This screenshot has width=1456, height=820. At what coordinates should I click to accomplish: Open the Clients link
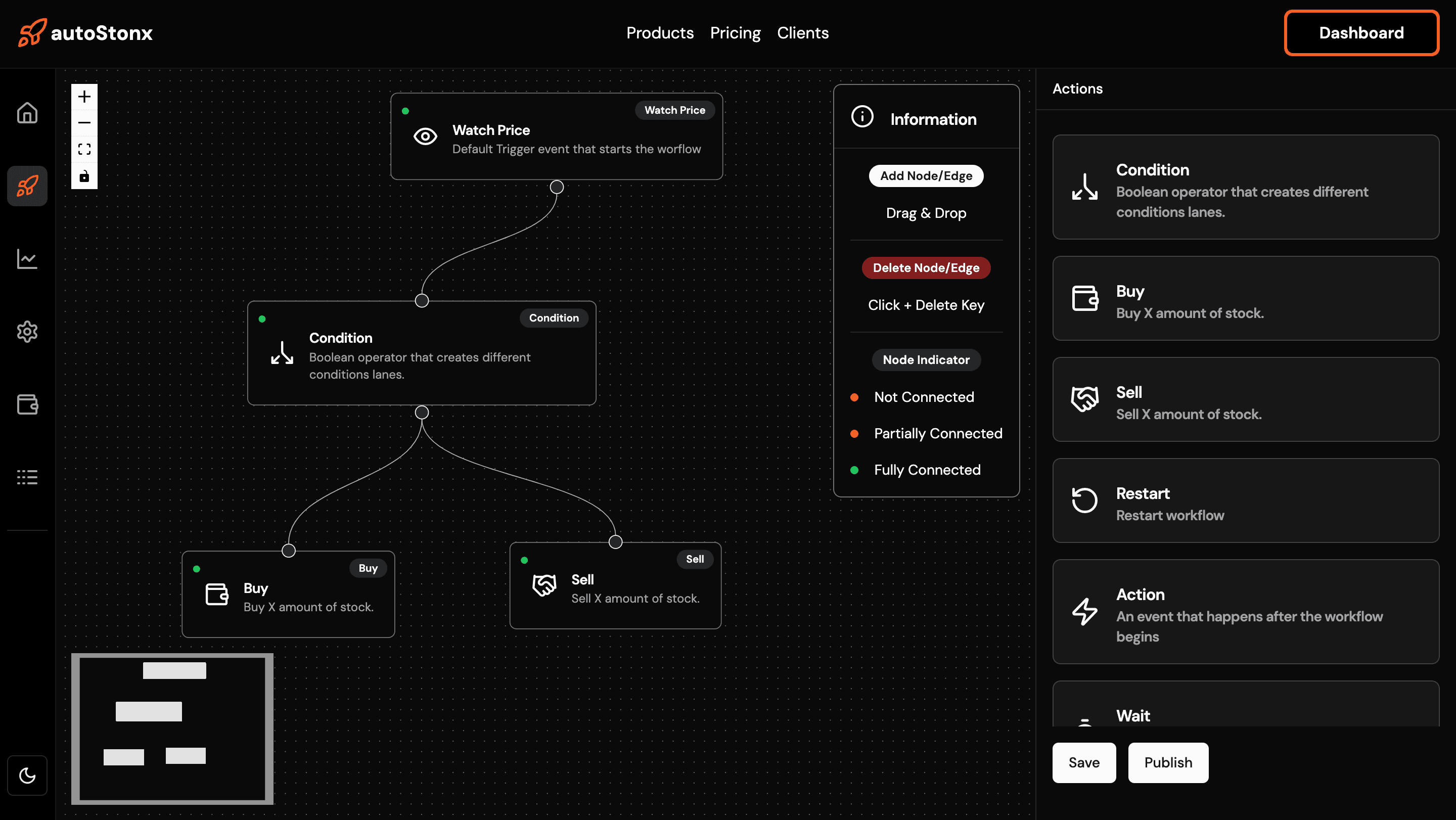(803, 33)
